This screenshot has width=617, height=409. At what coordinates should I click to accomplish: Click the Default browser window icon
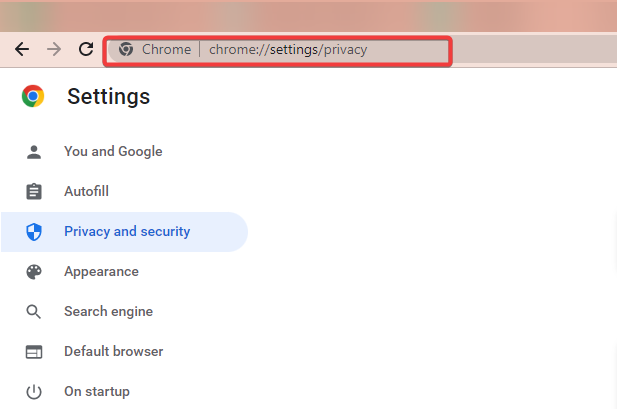[34, 352]
